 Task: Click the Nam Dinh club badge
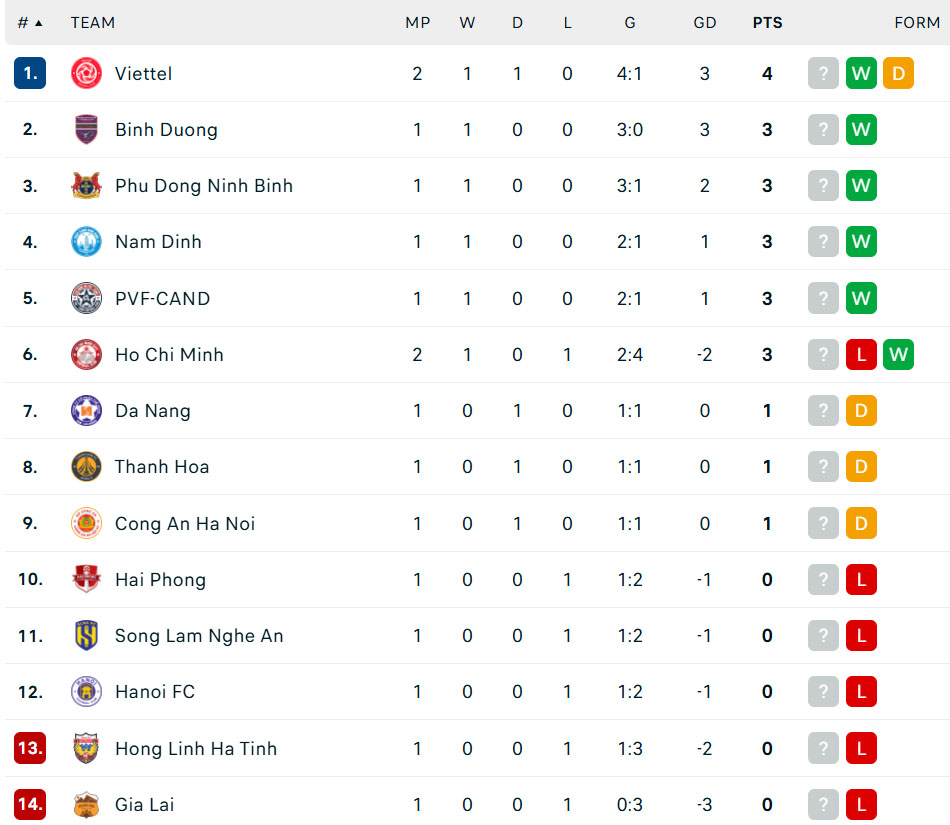[x=86, y=242]
